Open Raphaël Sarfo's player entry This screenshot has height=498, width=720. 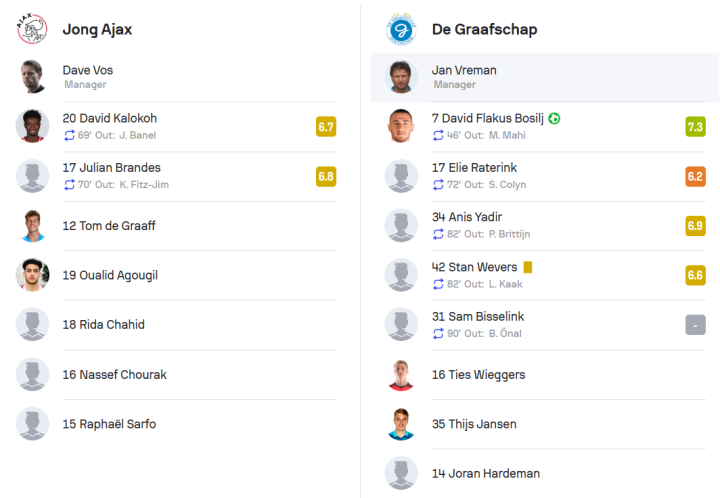(108, 424)
